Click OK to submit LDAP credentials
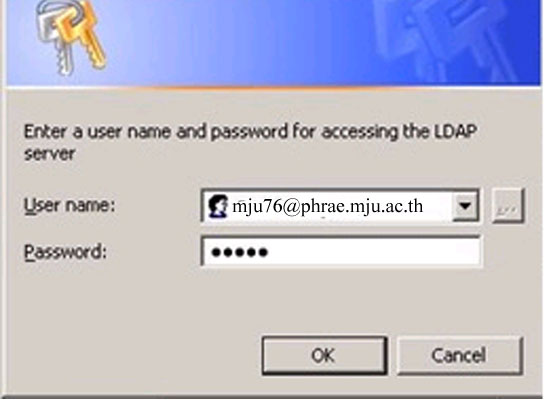 tap(324, 355)
